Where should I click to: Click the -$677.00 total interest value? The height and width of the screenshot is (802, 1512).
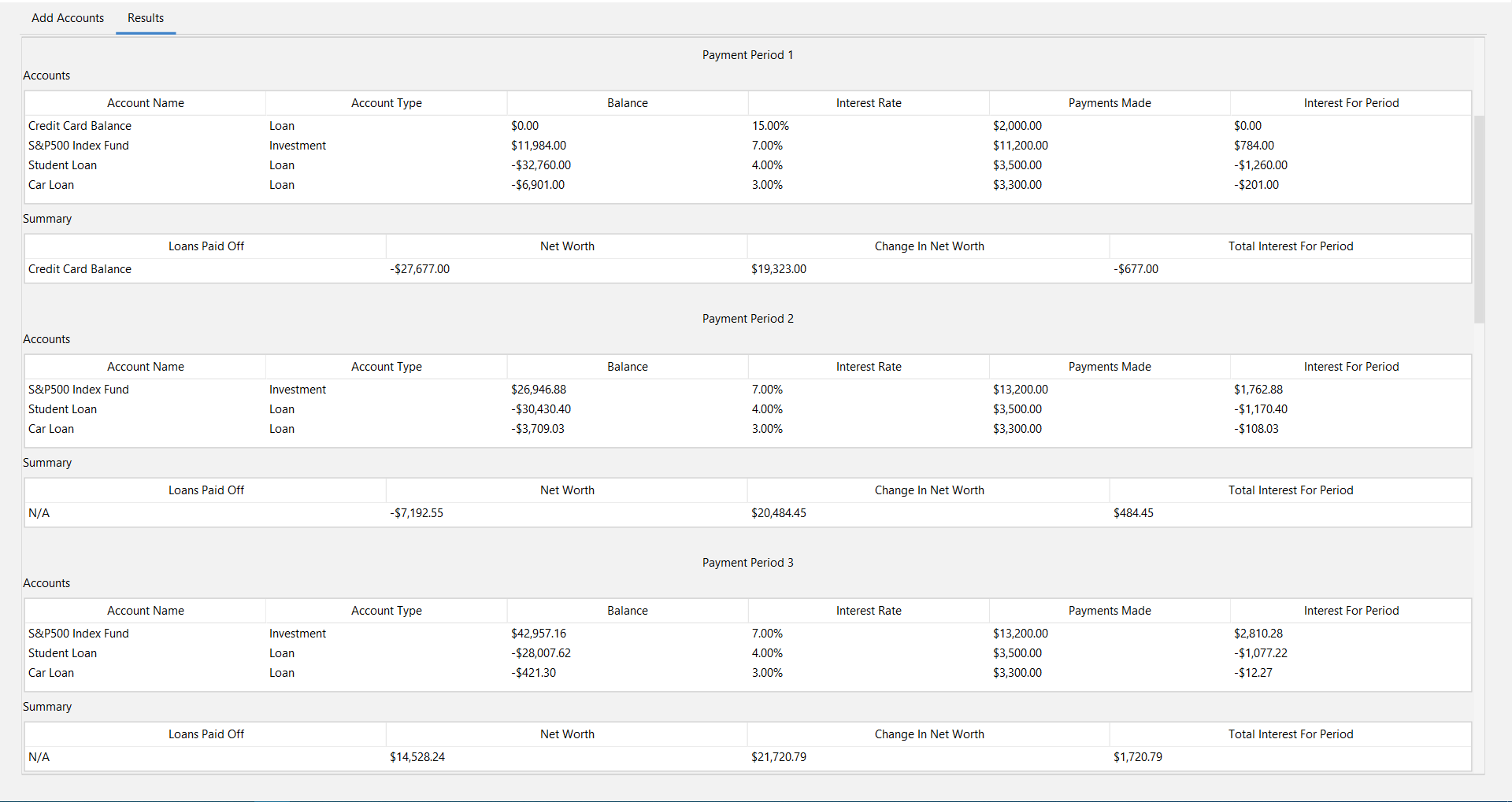[1136, 269]
